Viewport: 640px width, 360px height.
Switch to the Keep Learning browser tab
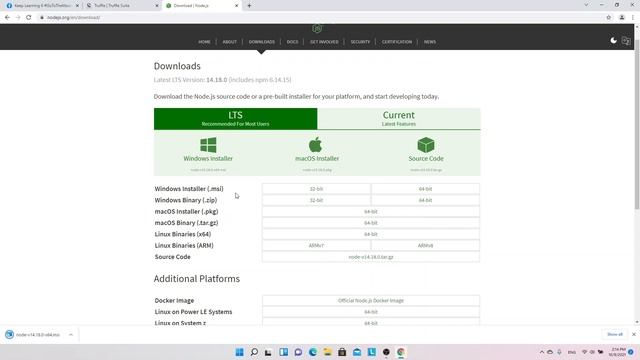pyautogui.click(x=41, y=6)
